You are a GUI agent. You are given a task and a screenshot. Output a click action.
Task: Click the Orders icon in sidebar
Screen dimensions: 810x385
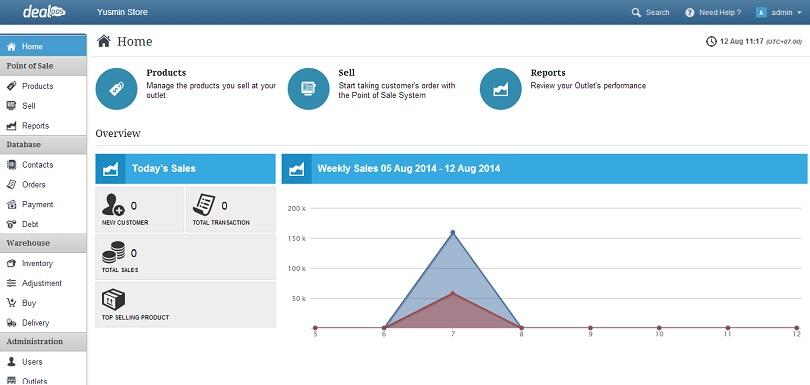(11, 184)
